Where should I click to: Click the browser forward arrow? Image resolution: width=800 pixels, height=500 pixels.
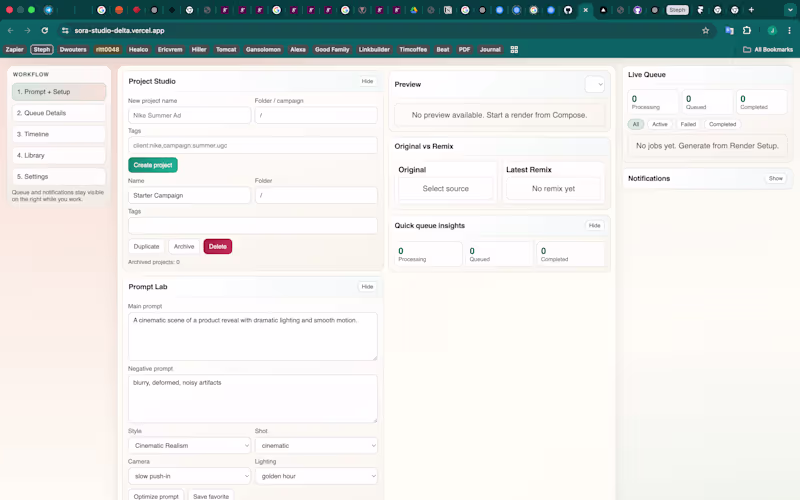28,31
